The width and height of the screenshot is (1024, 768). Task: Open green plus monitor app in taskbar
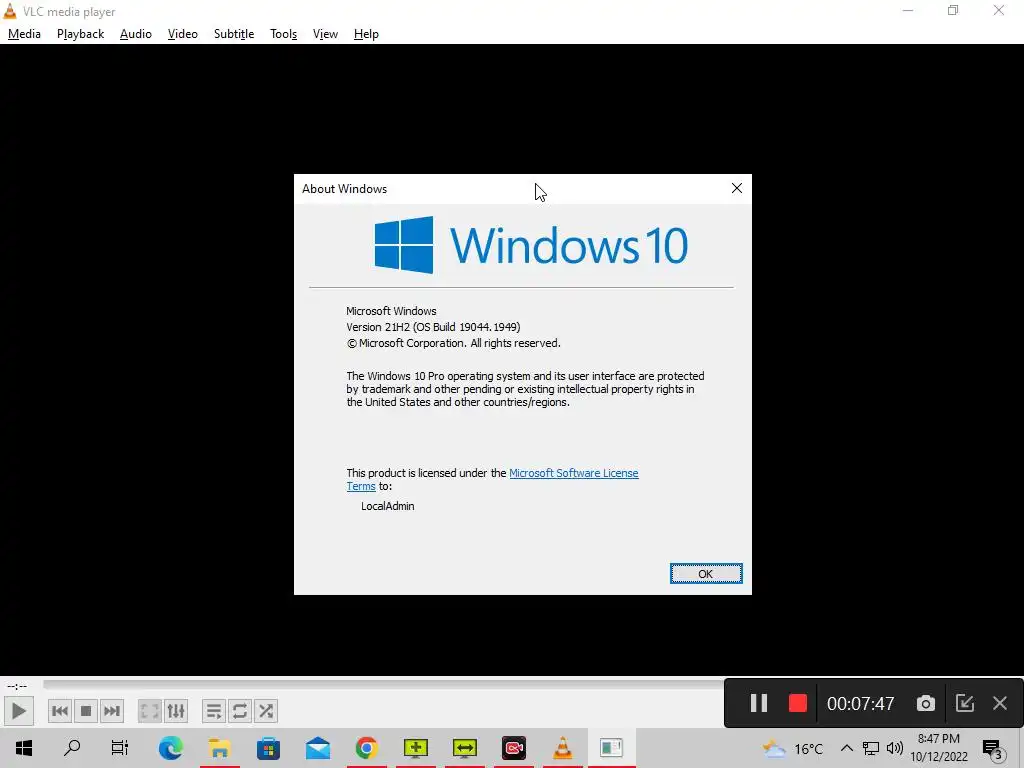(x=416, y=748)
